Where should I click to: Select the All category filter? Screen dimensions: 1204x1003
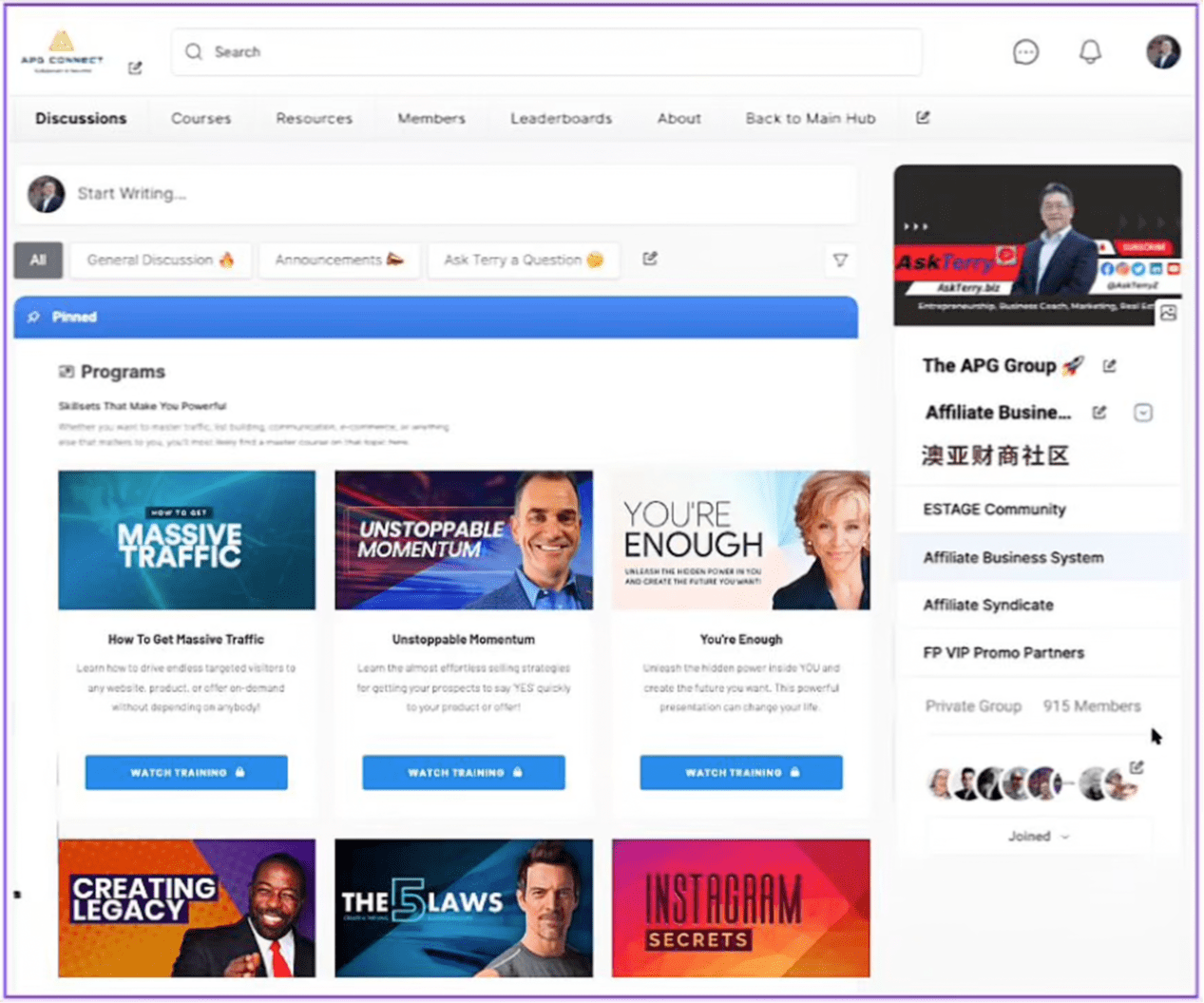tap(38, 260)
